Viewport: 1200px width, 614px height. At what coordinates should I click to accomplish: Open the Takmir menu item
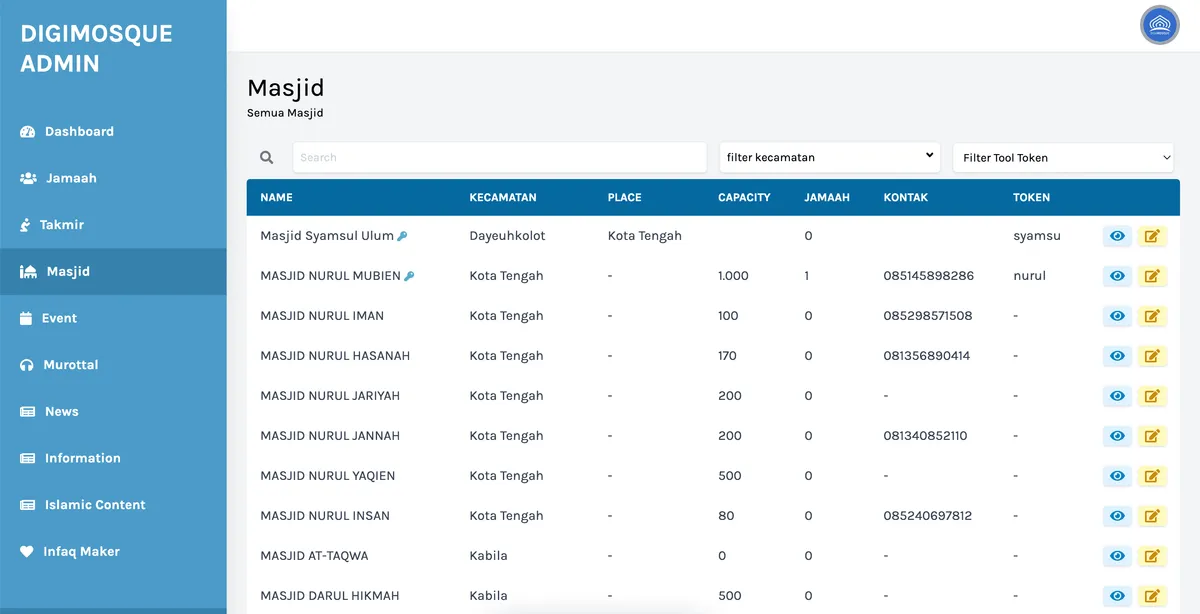[113, 225]
